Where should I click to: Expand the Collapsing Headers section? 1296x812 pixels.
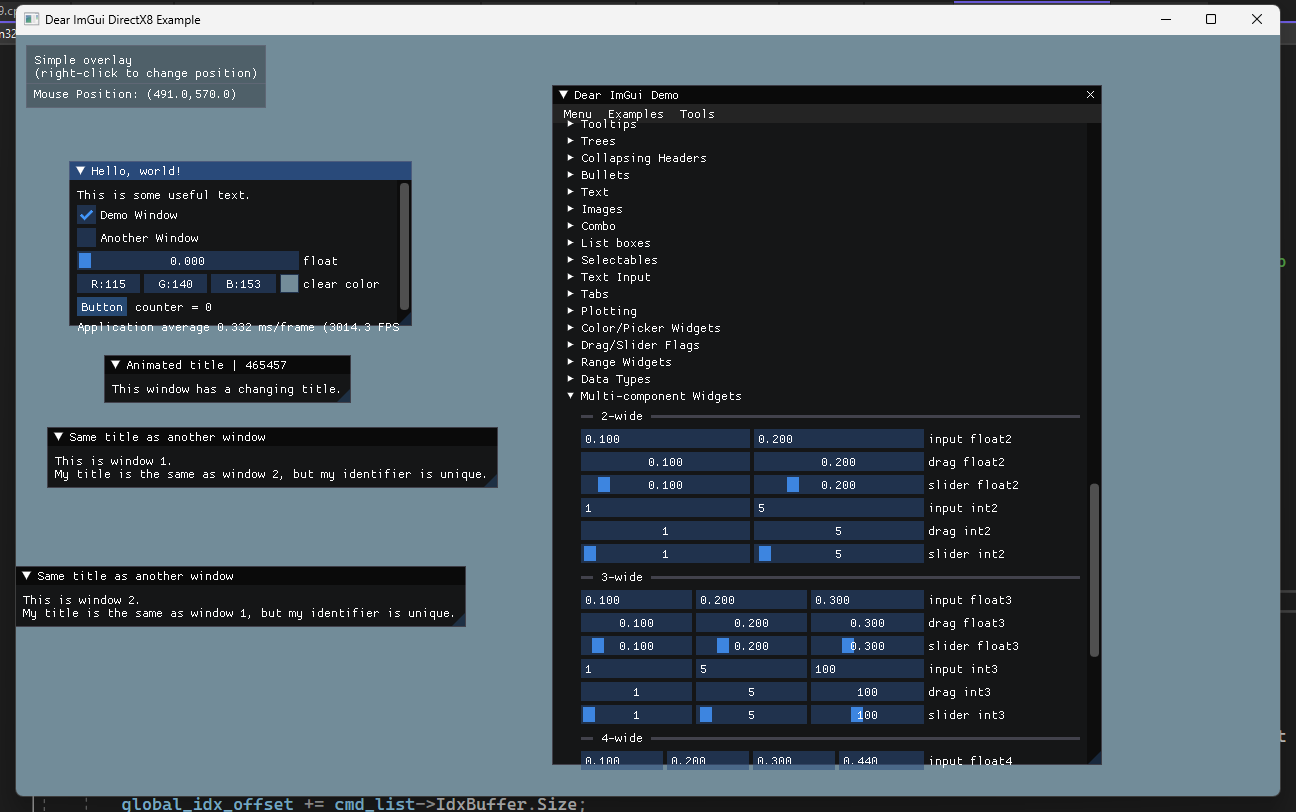click(643, 157)
